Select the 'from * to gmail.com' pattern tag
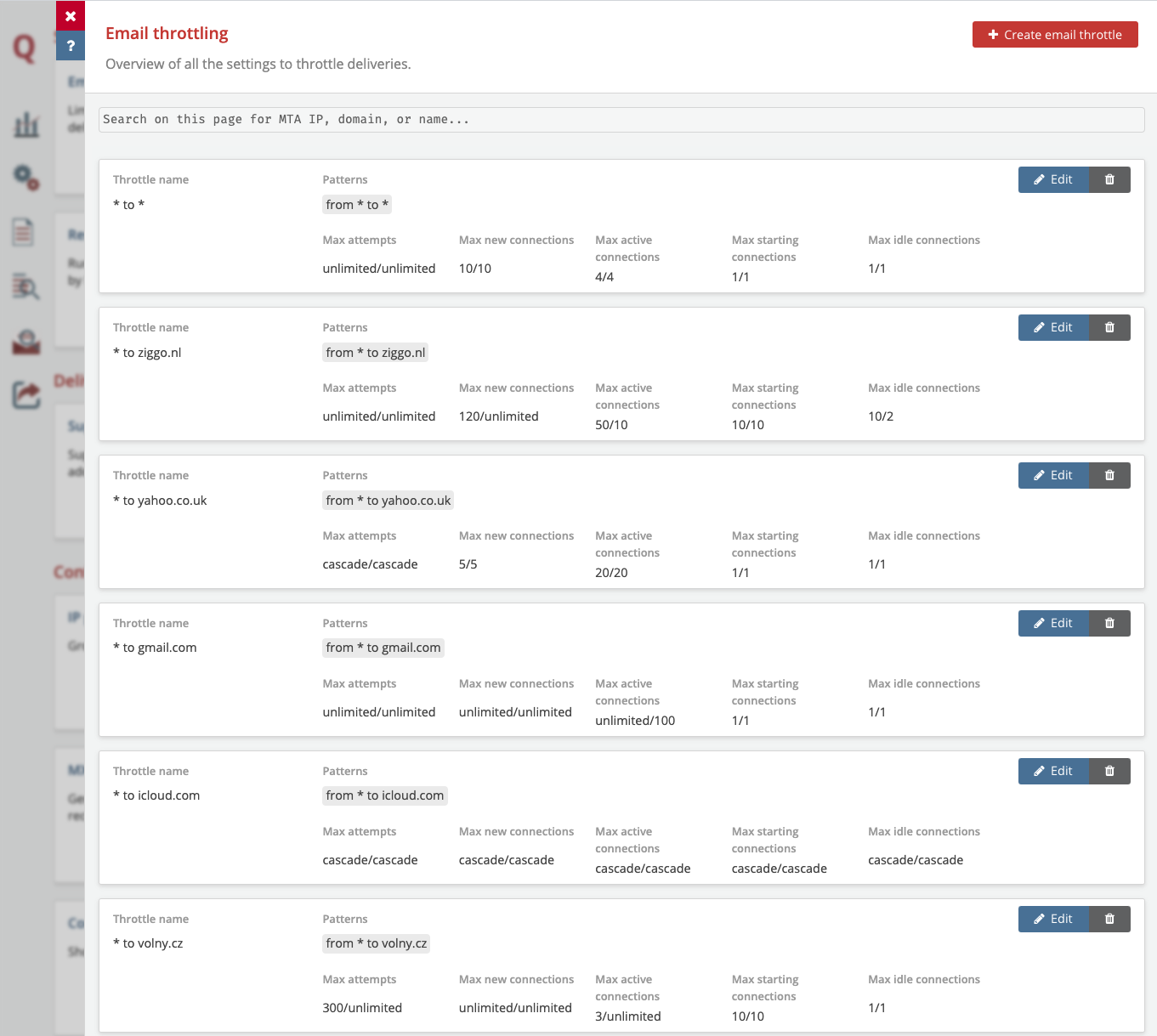This screenshot has height=1036, width=1157. 383,648
